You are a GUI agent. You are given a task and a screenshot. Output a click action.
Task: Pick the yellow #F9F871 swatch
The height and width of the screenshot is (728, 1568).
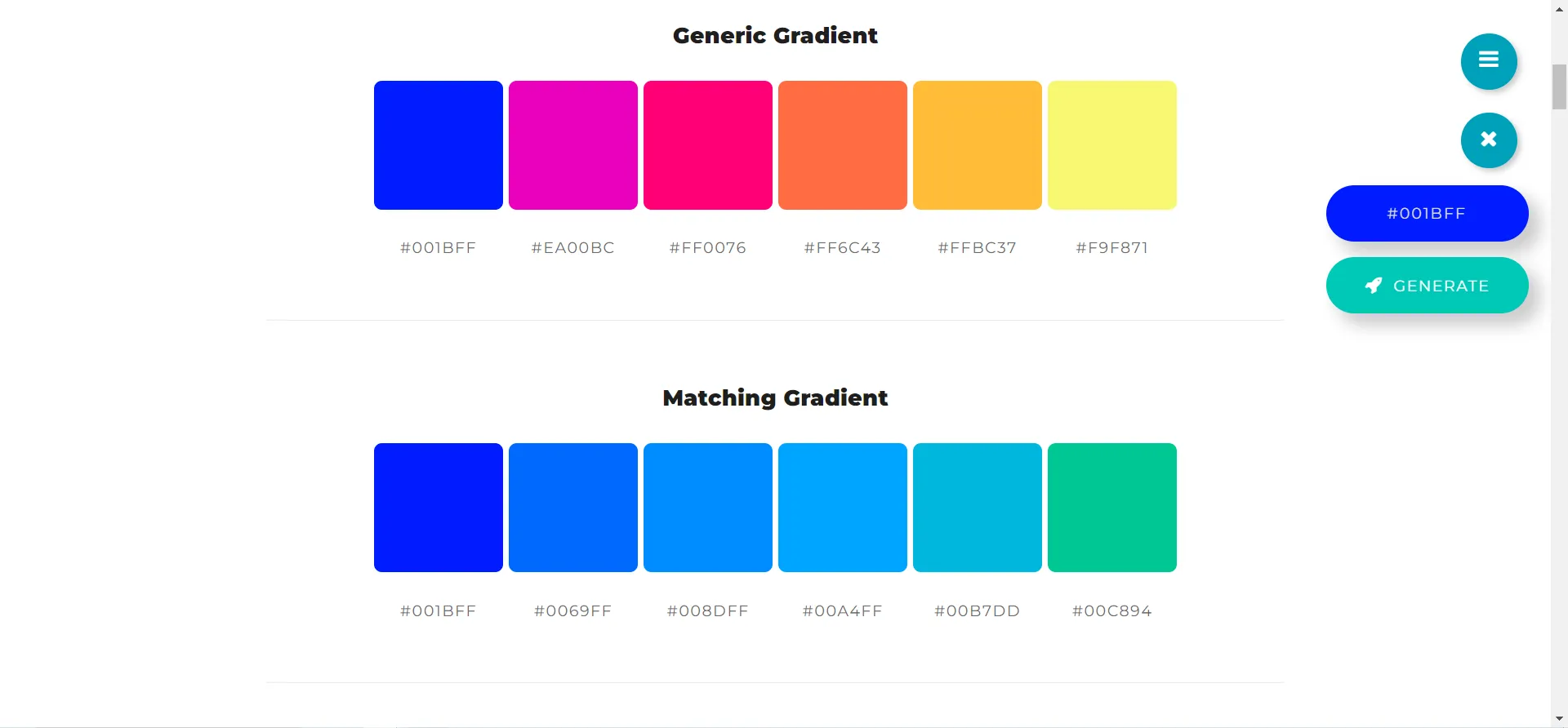pyautogui.click(x=1112, y=145)
